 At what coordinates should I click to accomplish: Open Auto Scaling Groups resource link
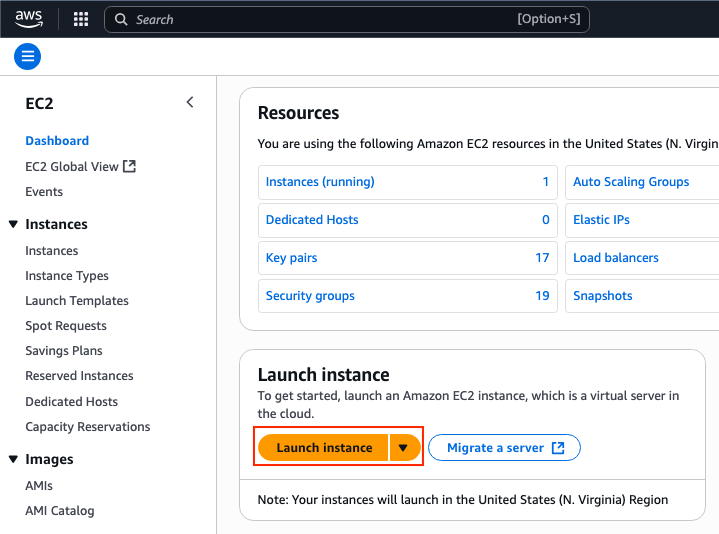pyautogui.click(x=631, y=182)
